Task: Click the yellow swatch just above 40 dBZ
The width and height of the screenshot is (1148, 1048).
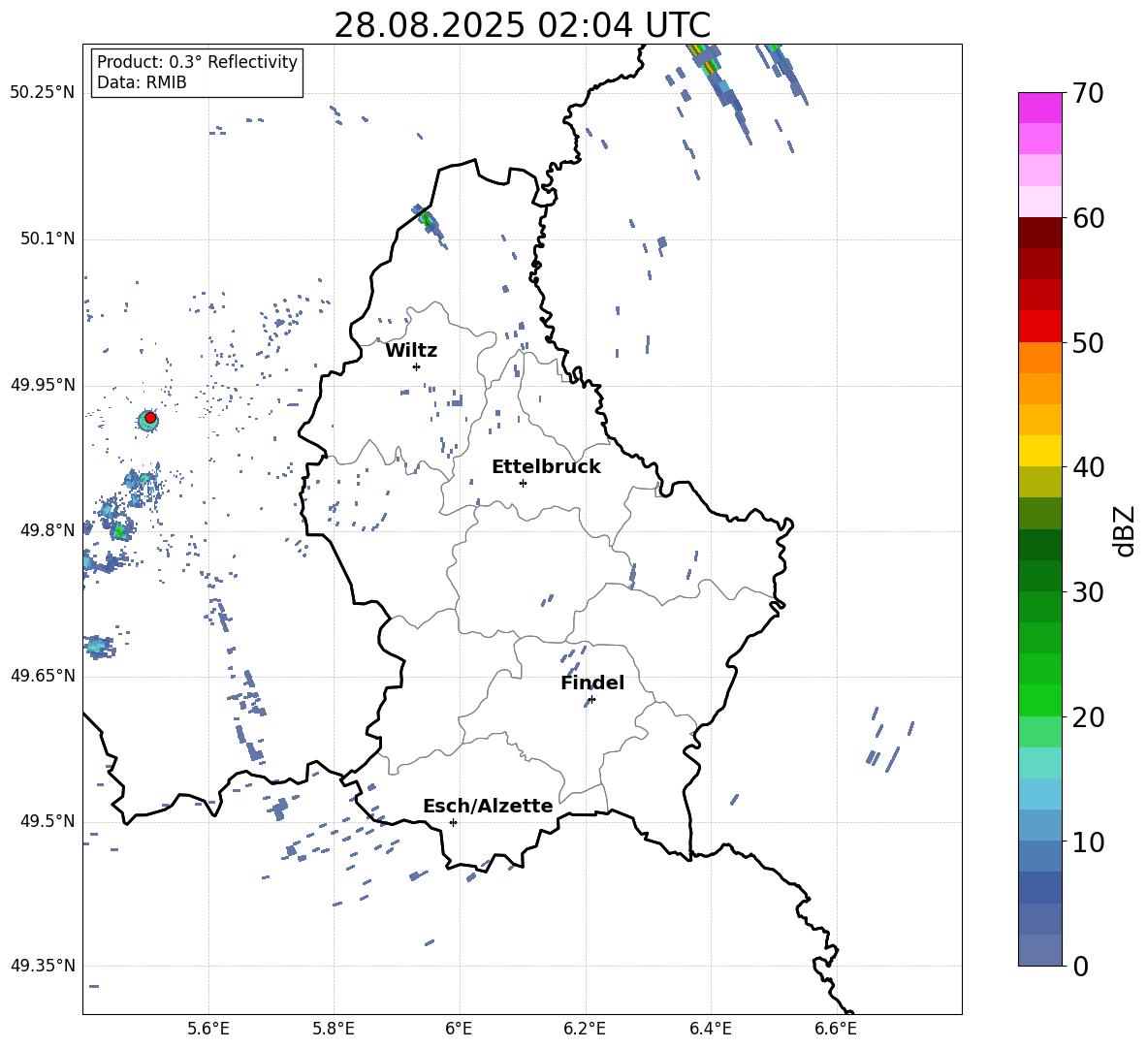Action: [x=1040, y=451]
